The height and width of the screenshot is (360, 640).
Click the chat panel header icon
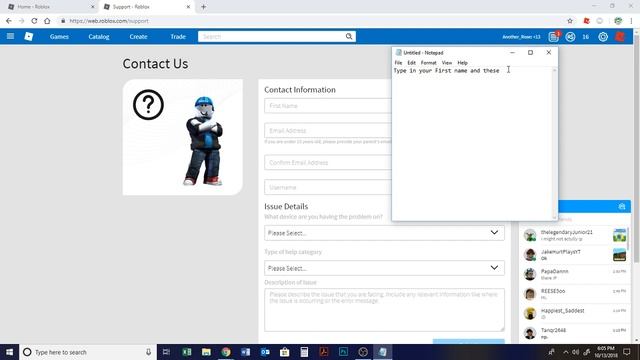point(622,207)
